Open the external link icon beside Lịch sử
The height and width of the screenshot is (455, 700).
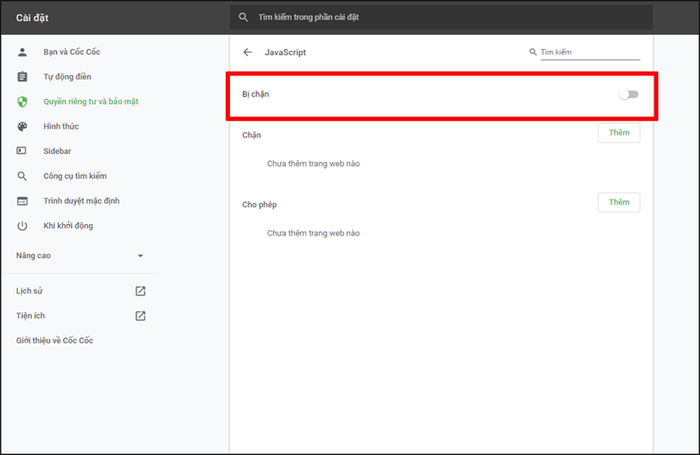140,291
